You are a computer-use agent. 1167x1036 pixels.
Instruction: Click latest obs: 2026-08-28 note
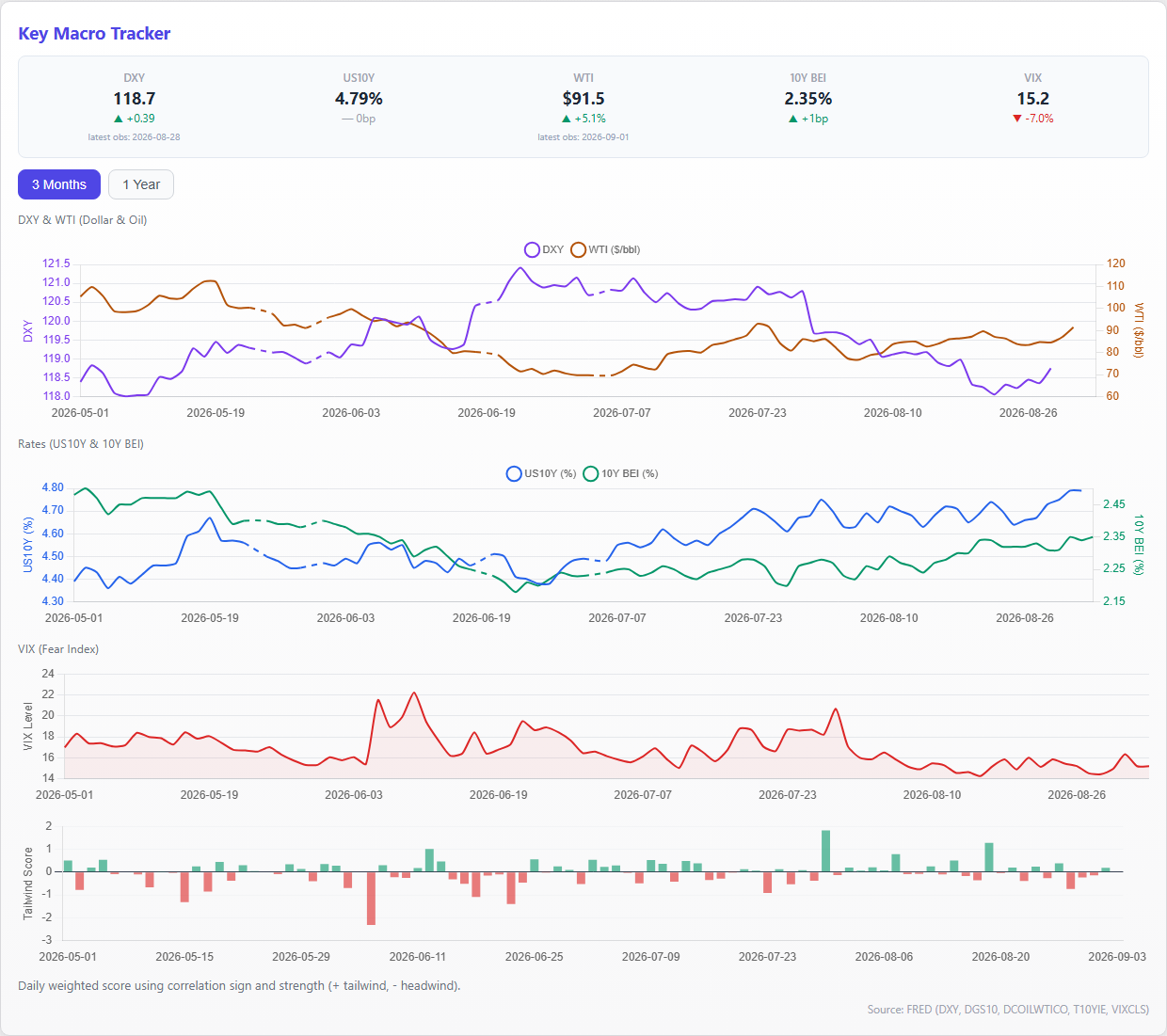point(135,137)
